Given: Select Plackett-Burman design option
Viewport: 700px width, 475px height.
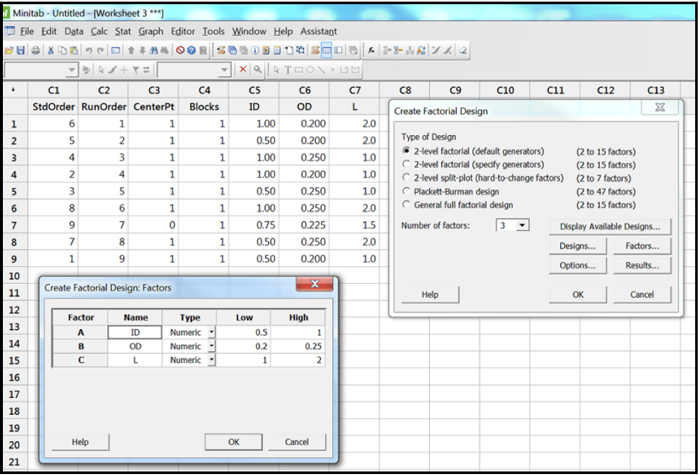Looking at the screenshot, I should tap(406, 191).
